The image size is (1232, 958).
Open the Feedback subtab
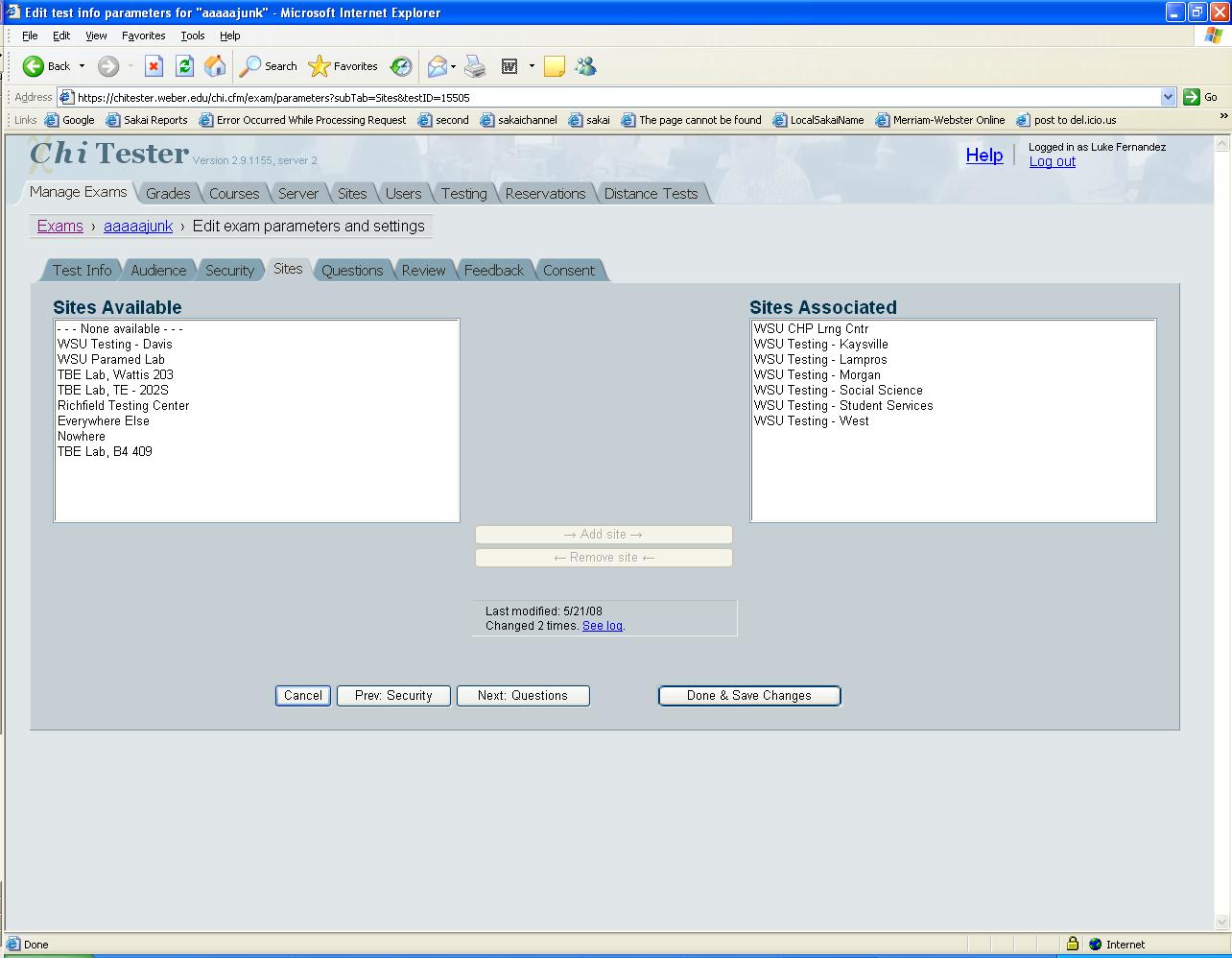click(x=494, y=270)
